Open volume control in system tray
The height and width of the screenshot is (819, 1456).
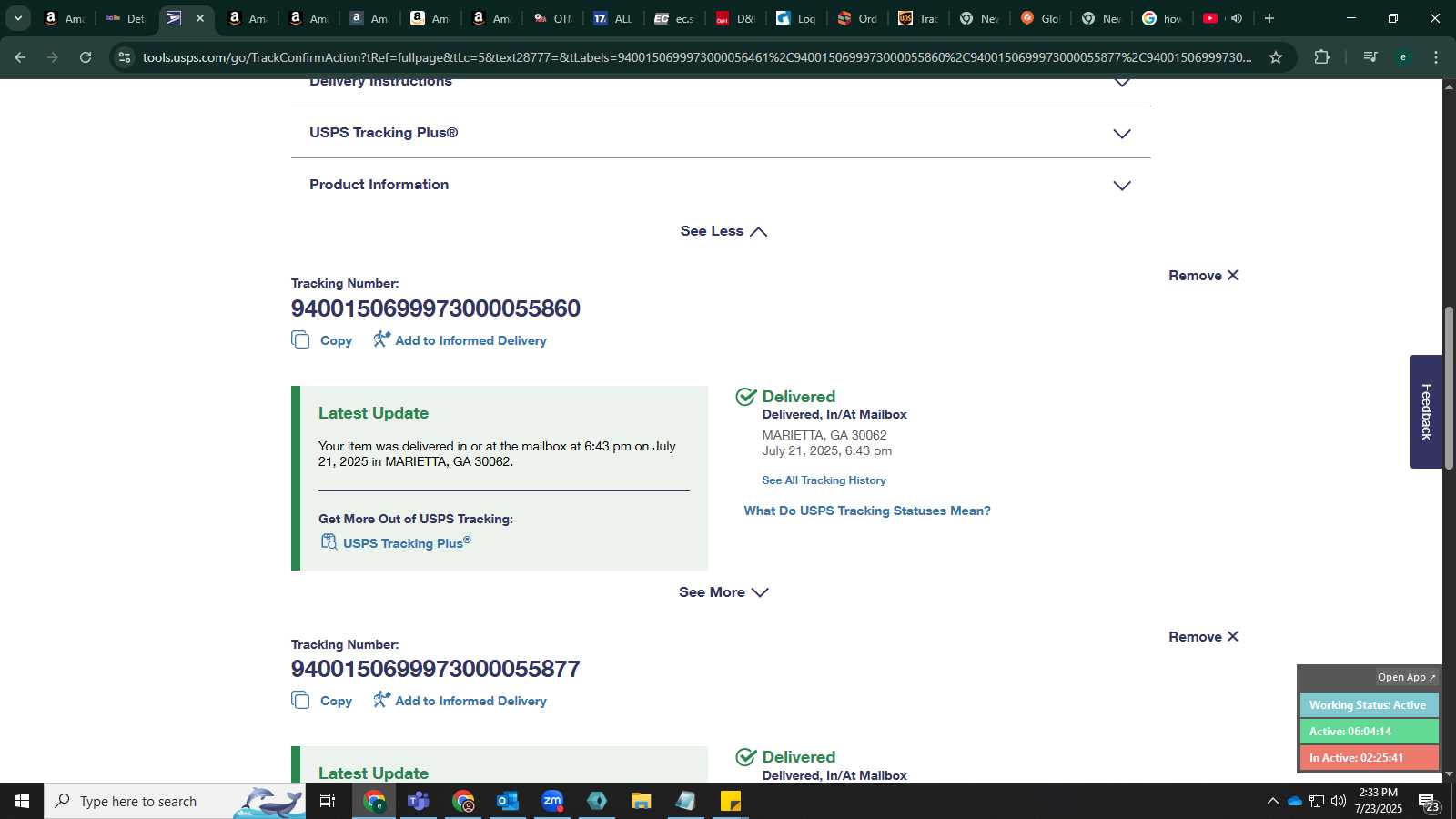tap(1339, 801)
